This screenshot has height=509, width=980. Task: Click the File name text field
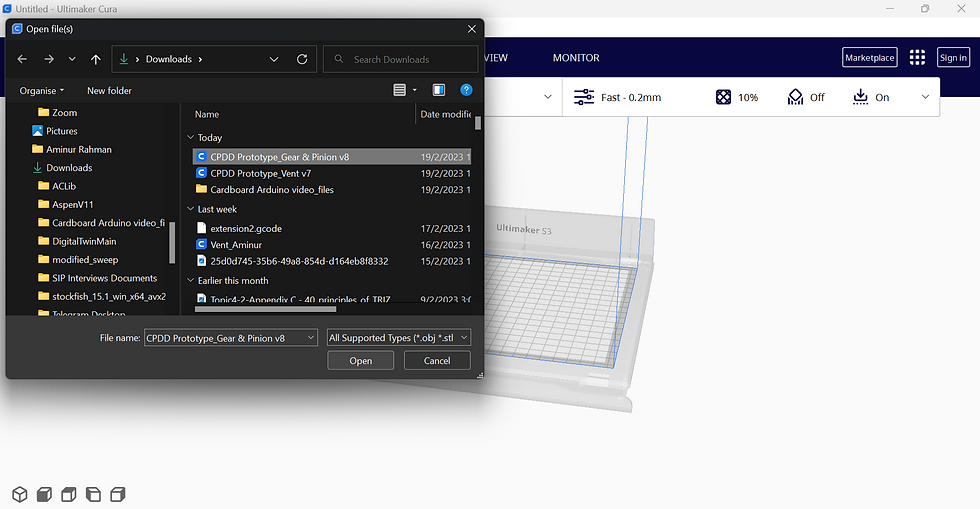(225, 338)
